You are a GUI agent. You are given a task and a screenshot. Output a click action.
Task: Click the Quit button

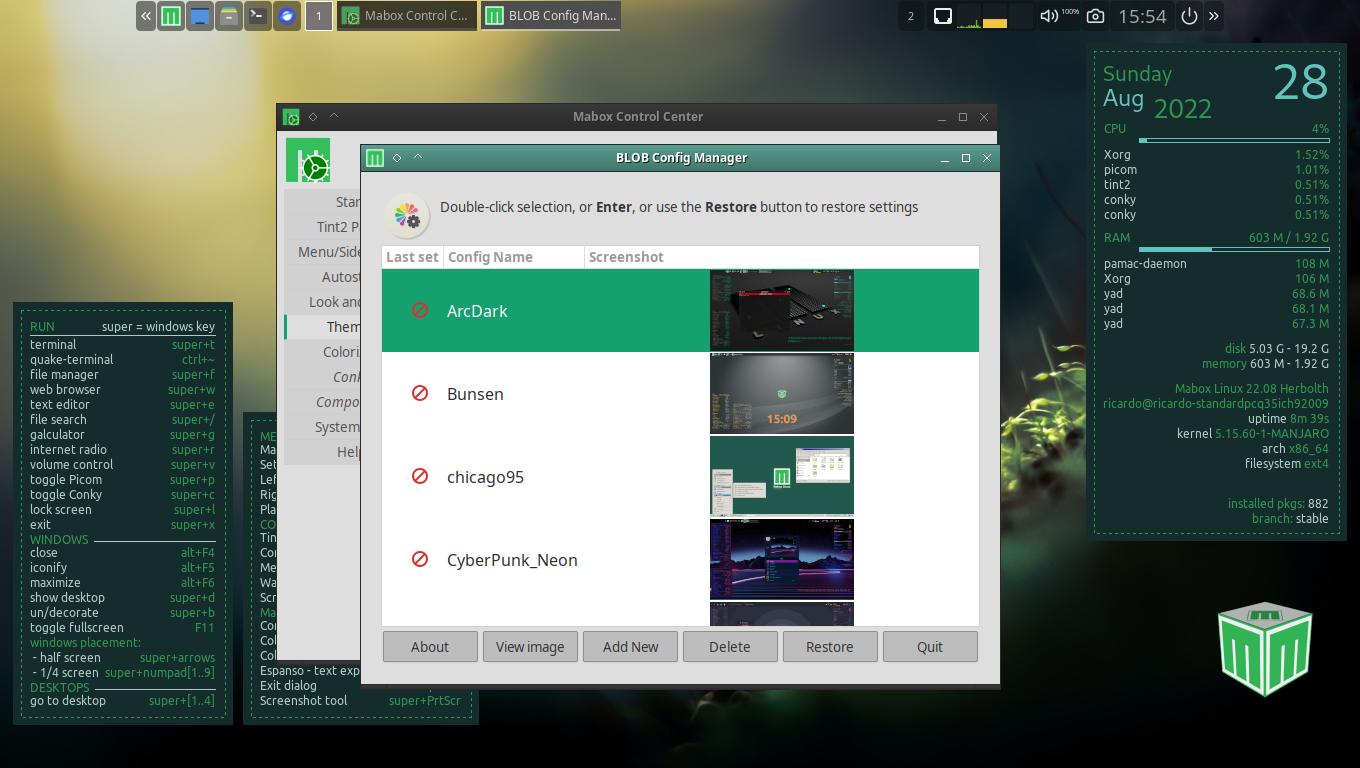coord(930,647)
